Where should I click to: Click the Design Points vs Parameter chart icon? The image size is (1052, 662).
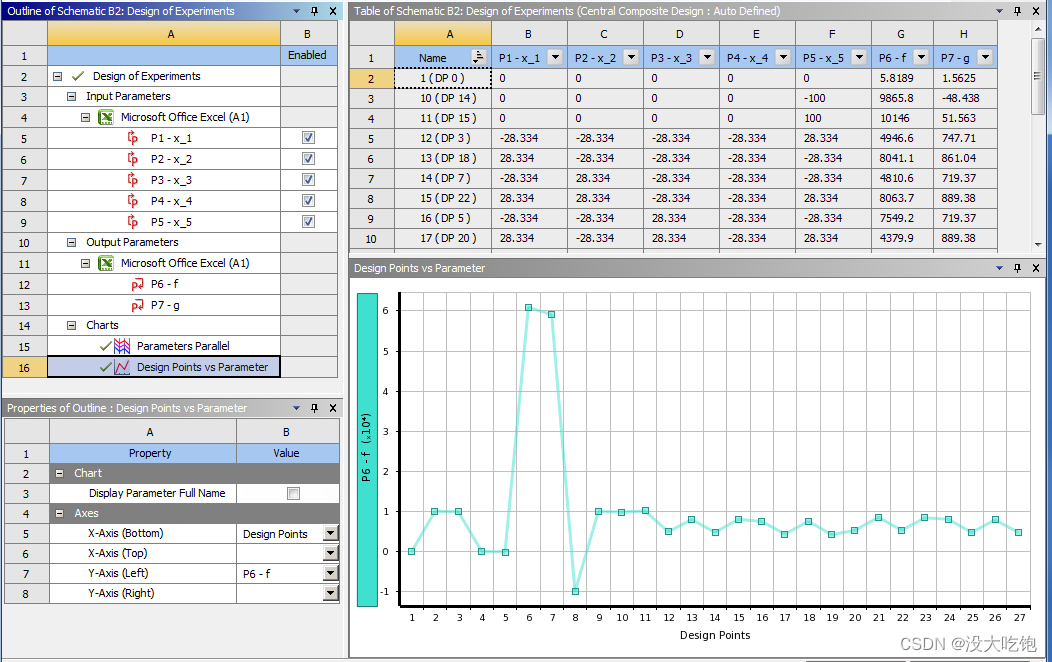pos(123,367)
